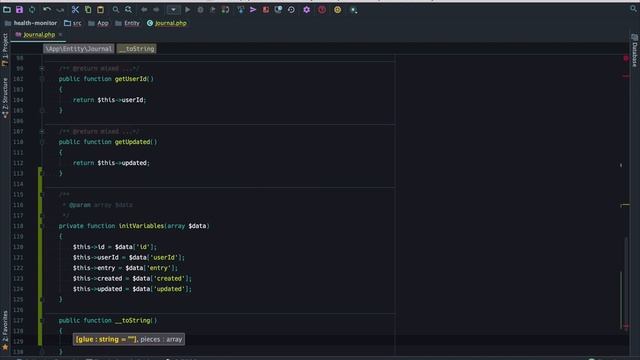Image resolution: width=640 pixels, height=360 pixels.
Task: Click the 'glue : string' parameter hint popup
Action: (129, 339)
